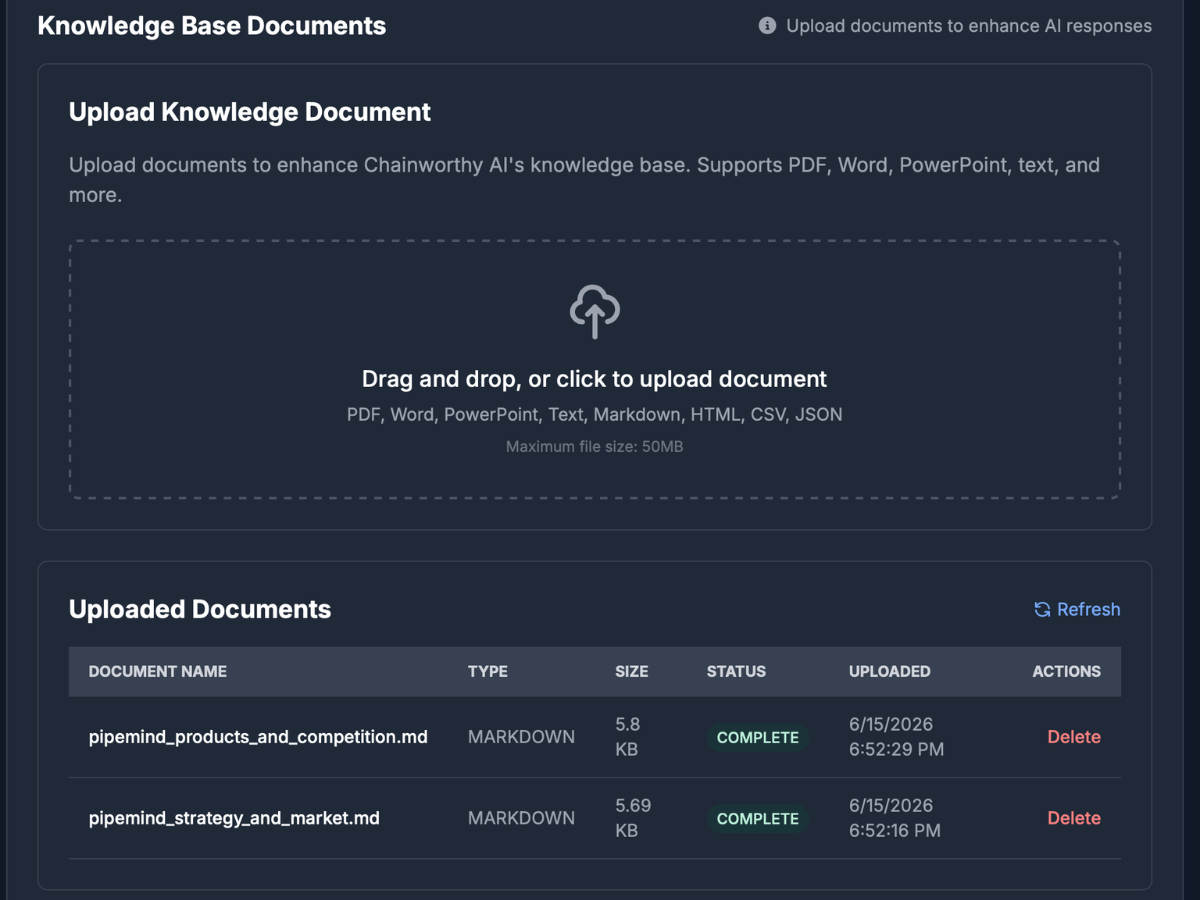
Task: Click upload date 6/15/2026 6:52:16 PM
Action: 895,818
